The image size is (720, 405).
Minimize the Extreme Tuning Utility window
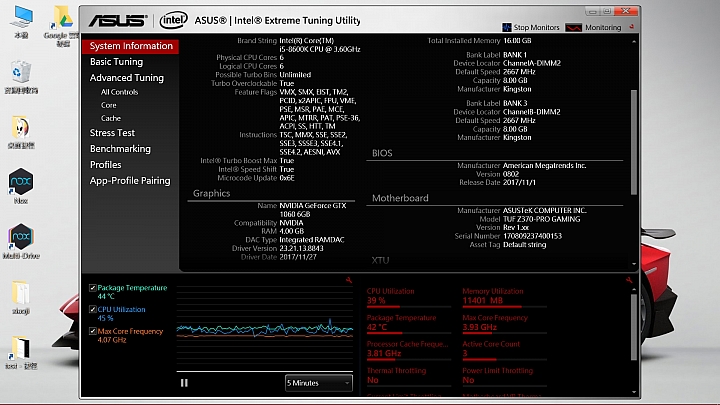593,11
